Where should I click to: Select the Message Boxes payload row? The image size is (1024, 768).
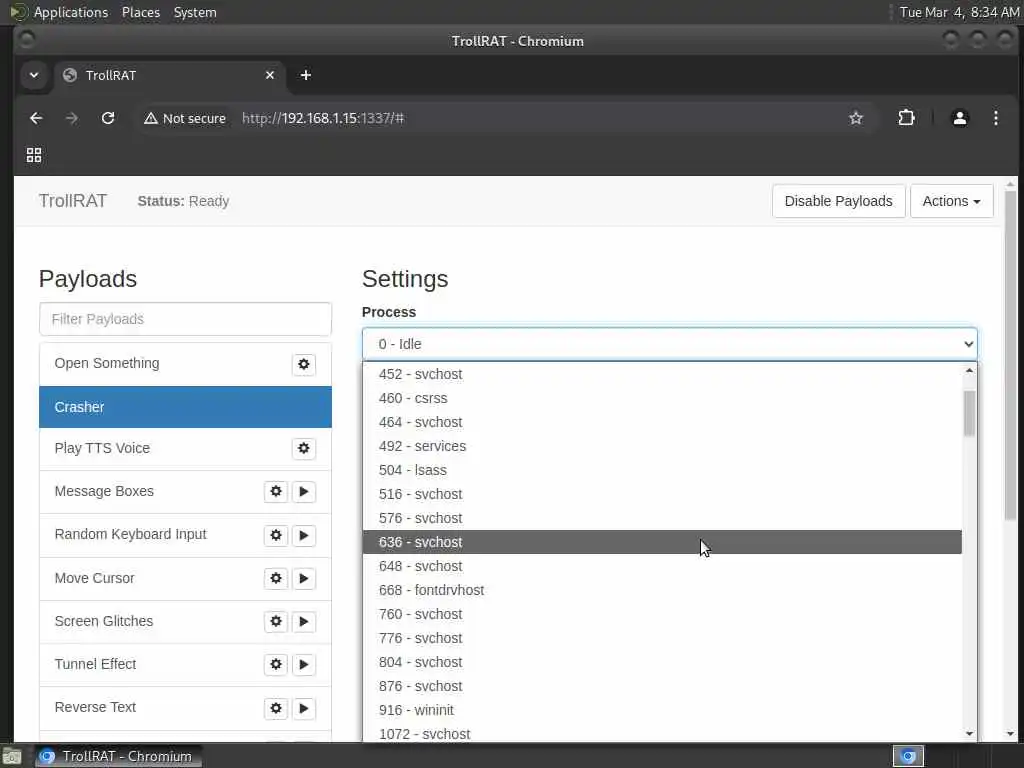point(185,492)
